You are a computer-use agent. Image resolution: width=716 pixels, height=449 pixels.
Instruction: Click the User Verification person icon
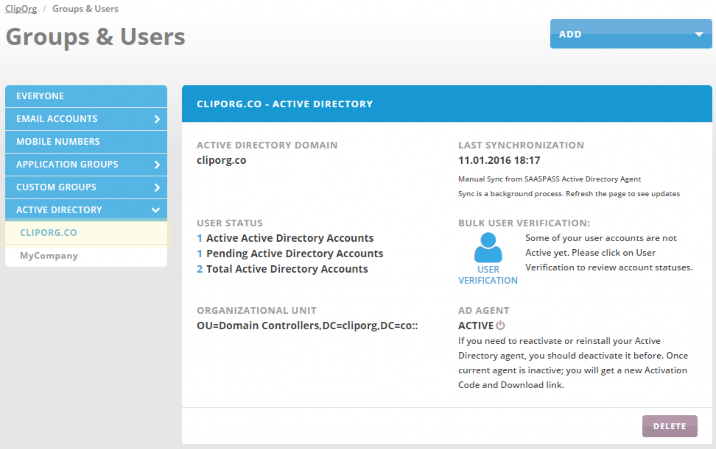pyautogui.click(x=488, y=247)
